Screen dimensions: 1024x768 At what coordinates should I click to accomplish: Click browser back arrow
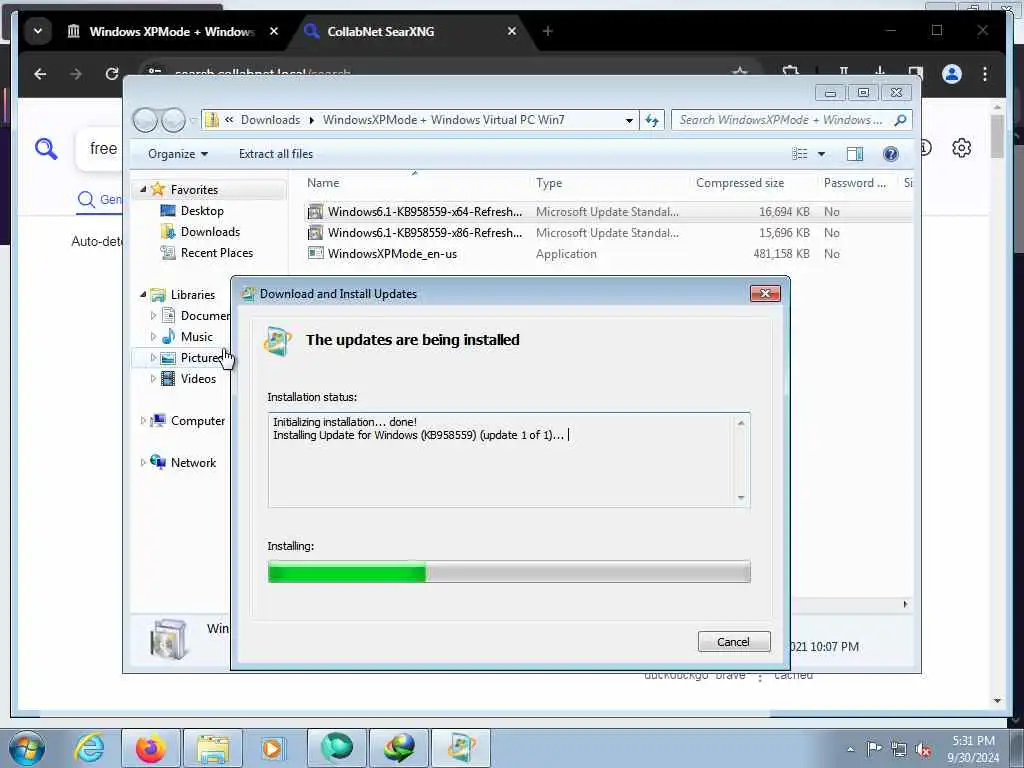[40, 74]
